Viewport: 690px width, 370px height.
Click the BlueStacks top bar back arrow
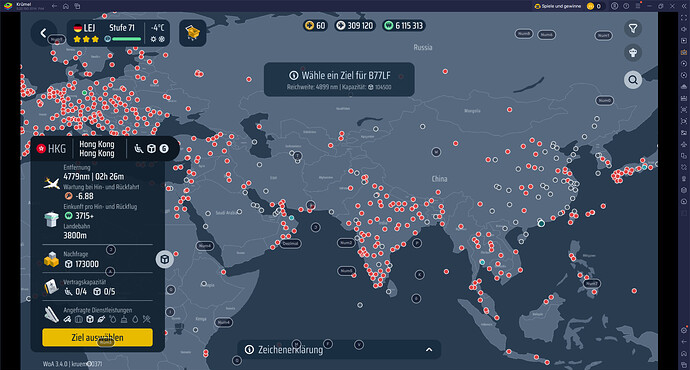pos(54,6)
